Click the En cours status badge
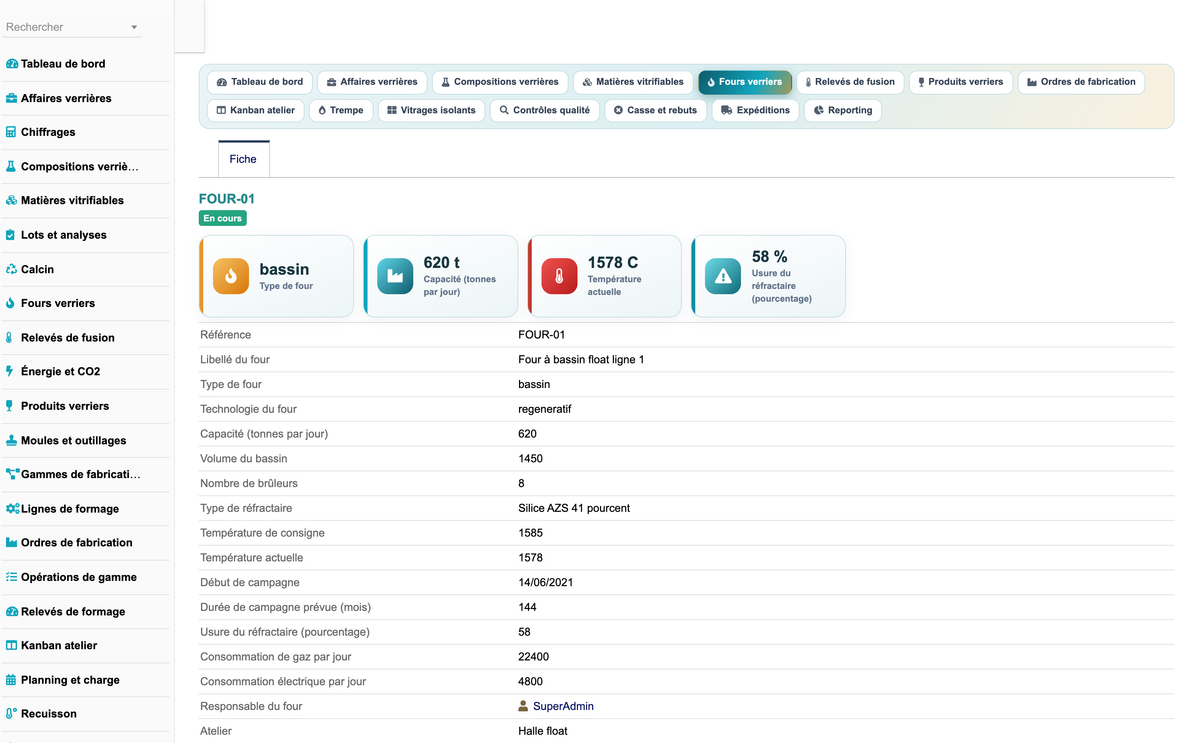1200x743 pixels. tap(223, 218)
